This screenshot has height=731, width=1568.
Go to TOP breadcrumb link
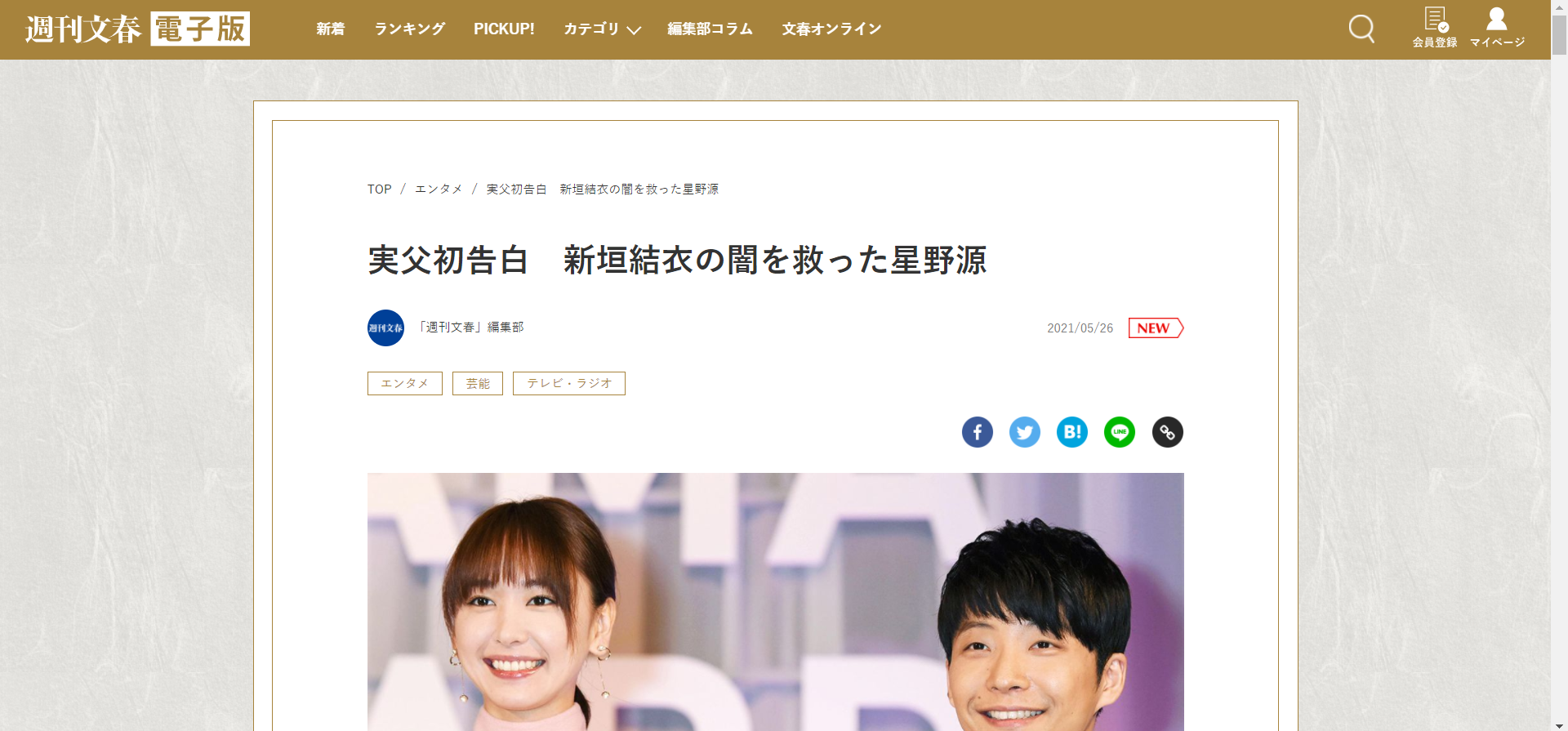380,189
